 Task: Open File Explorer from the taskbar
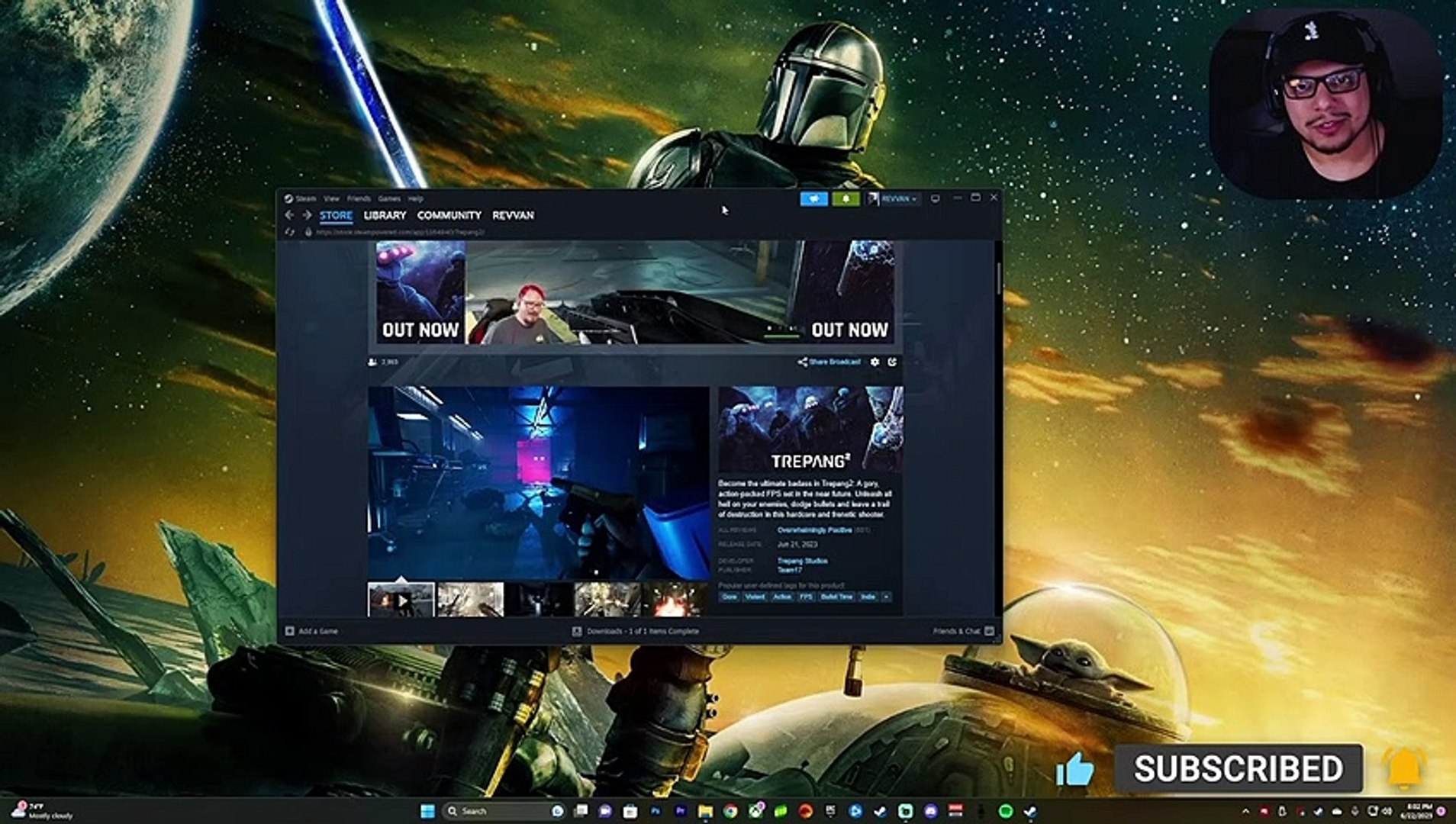[x=705, y=811]
